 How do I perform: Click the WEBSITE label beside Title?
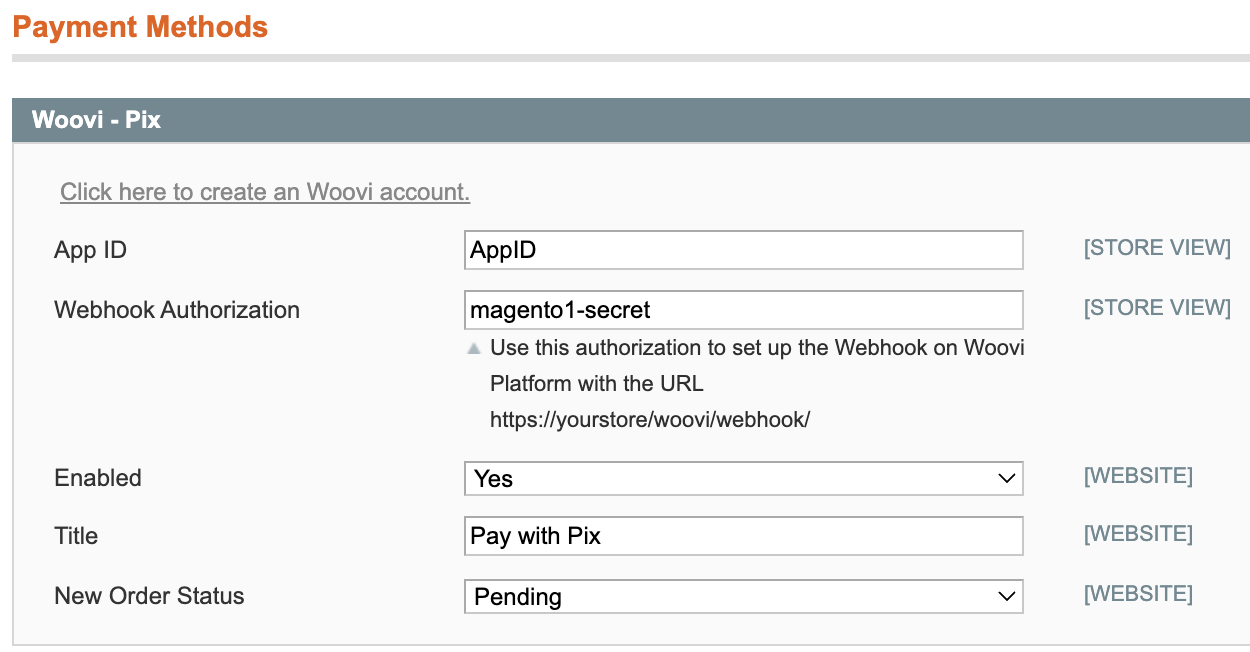[1138, 533]
